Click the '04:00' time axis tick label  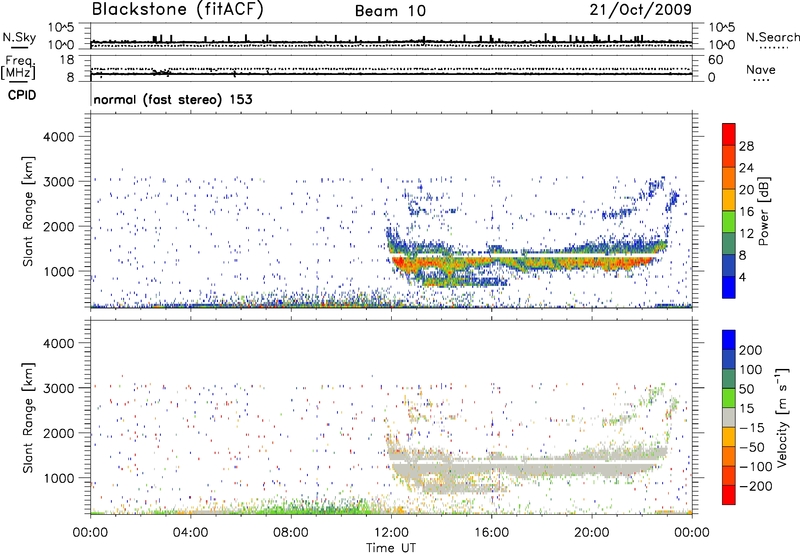[x=190, y=533]
